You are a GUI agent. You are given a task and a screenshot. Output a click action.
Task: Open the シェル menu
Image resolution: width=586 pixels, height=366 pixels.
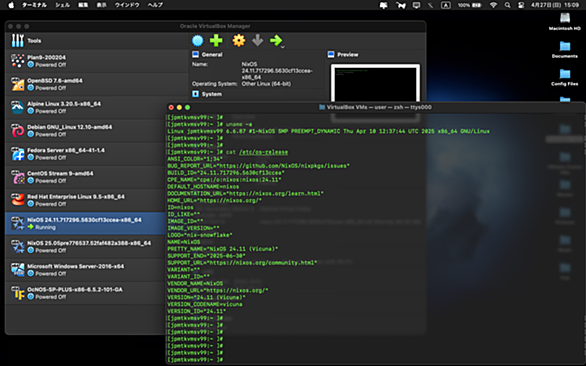[63, 5]
